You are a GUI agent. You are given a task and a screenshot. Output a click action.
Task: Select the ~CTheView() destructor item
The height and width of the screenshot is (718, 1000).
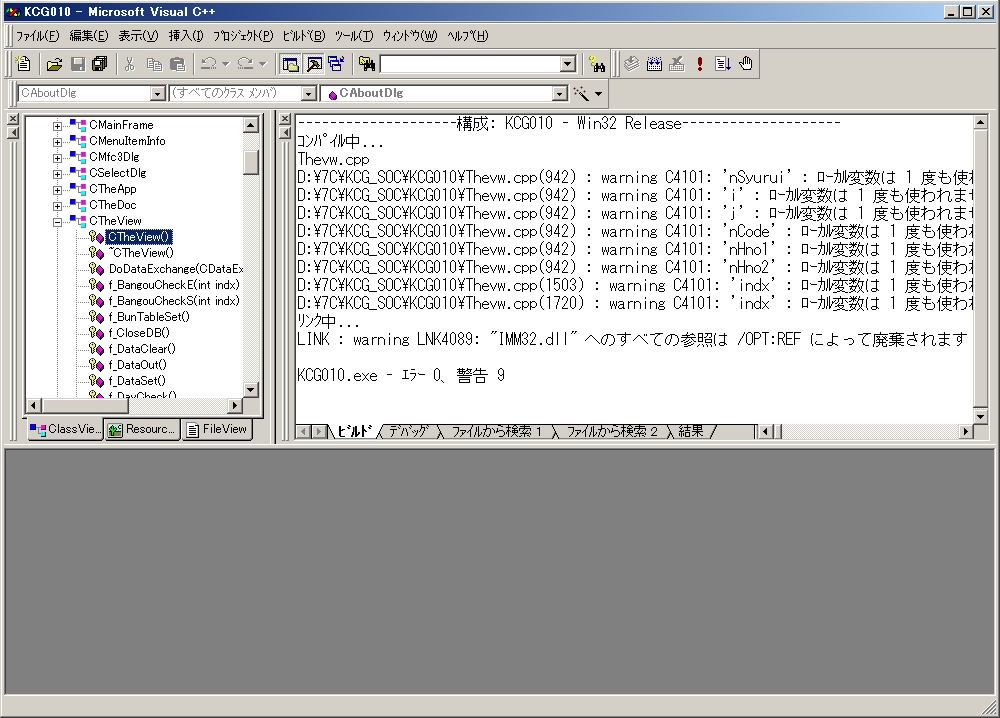click(x=141, y=253)
